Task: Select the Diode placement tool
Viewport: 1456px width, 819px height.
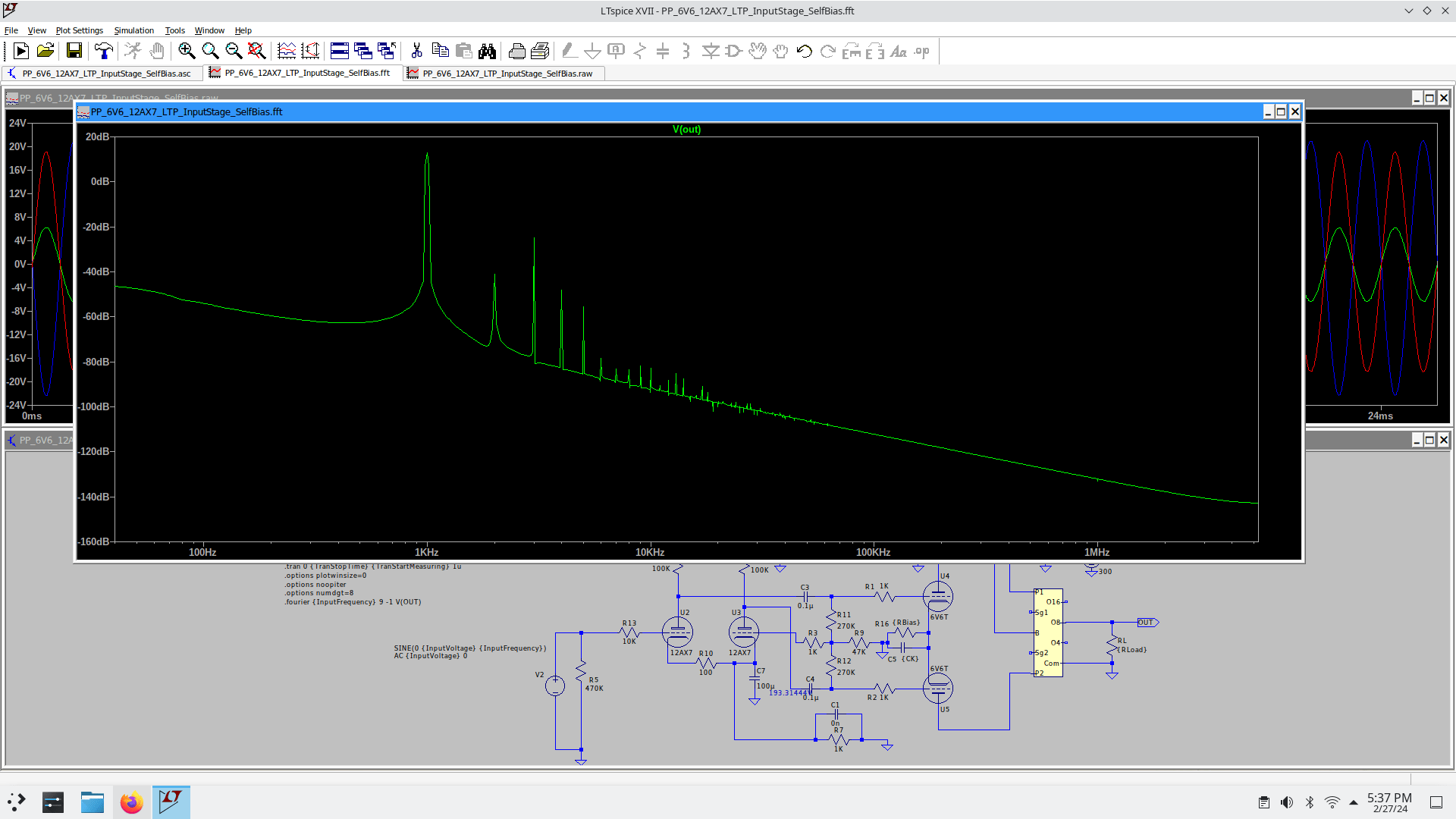Action: [x=711, y=51]
